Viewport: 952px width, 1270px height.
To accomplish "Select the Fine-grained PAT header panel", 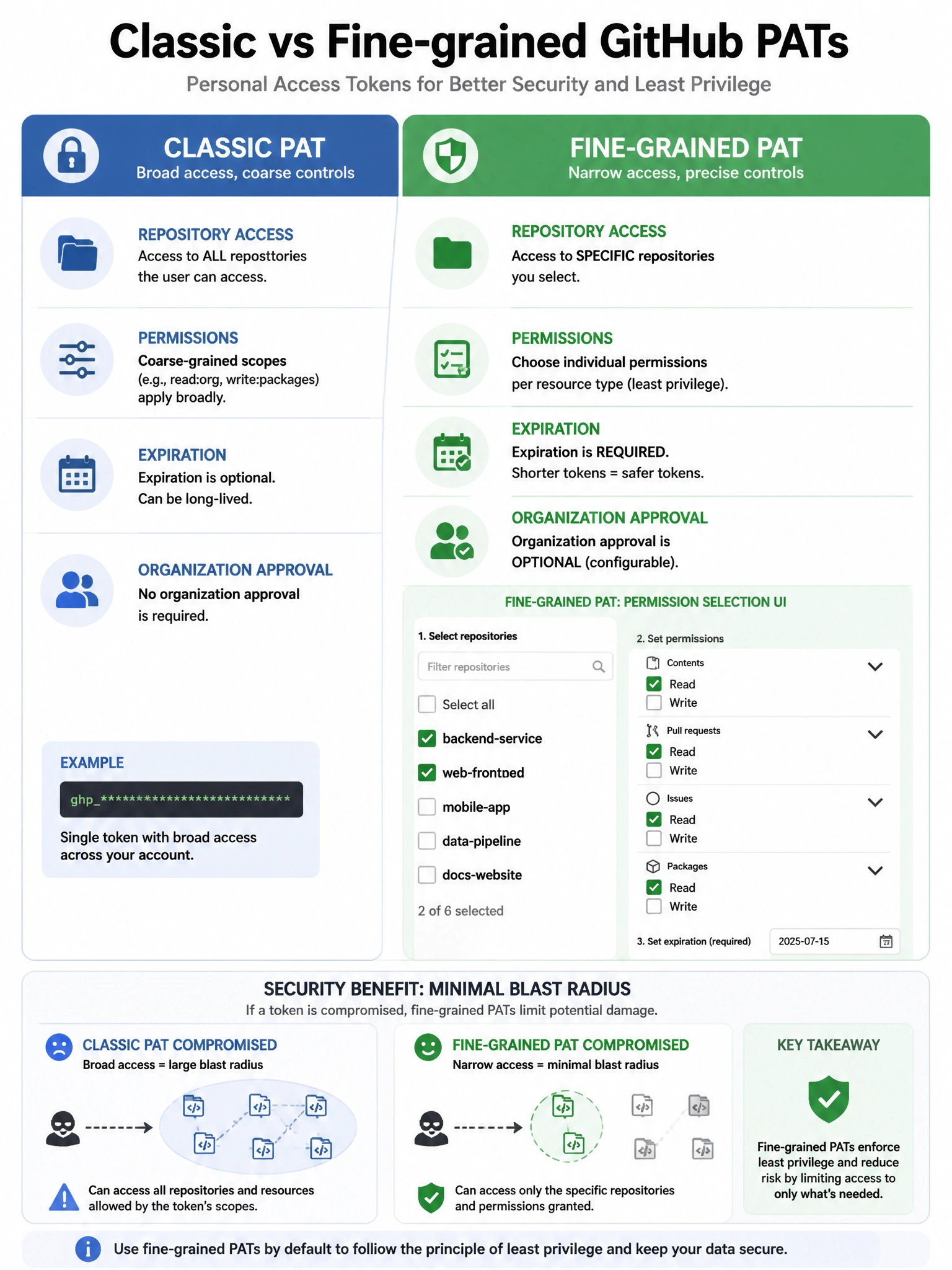I will click(666, 156).
